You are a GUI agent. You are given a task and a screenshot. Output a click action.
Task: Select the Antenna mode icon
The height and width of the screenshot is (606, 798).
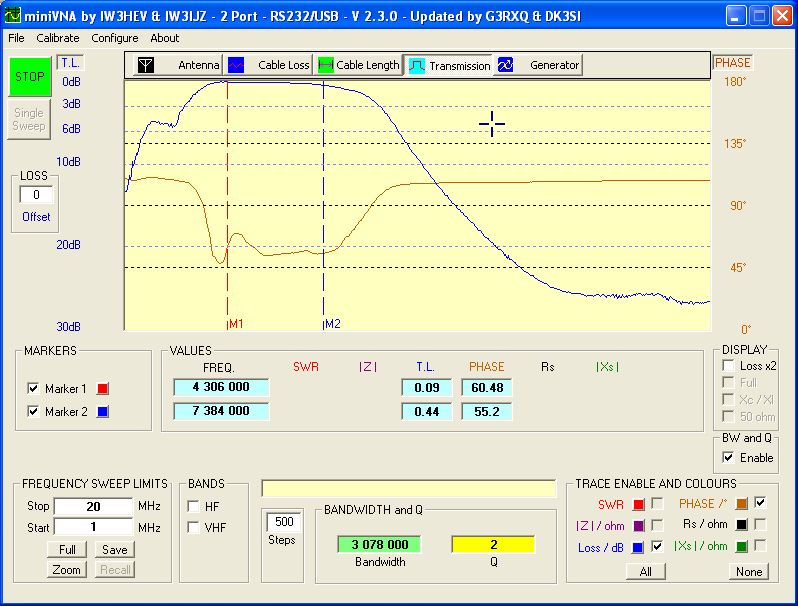click(146, 65)
